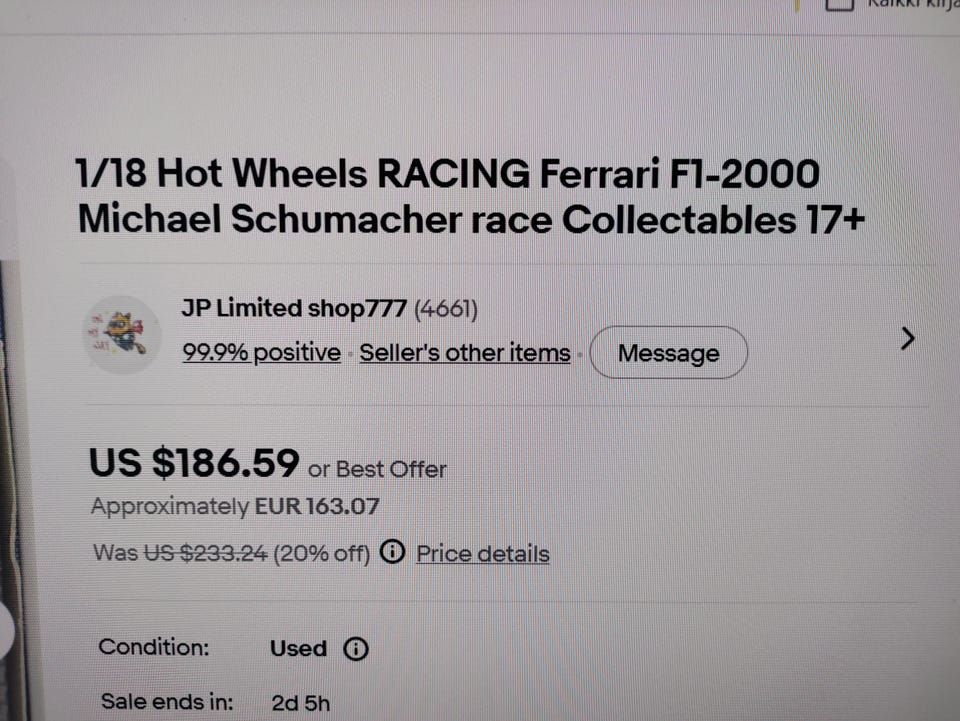Click the seller's raccoon avatar image

pyautogui.click(x=122, y=334)
